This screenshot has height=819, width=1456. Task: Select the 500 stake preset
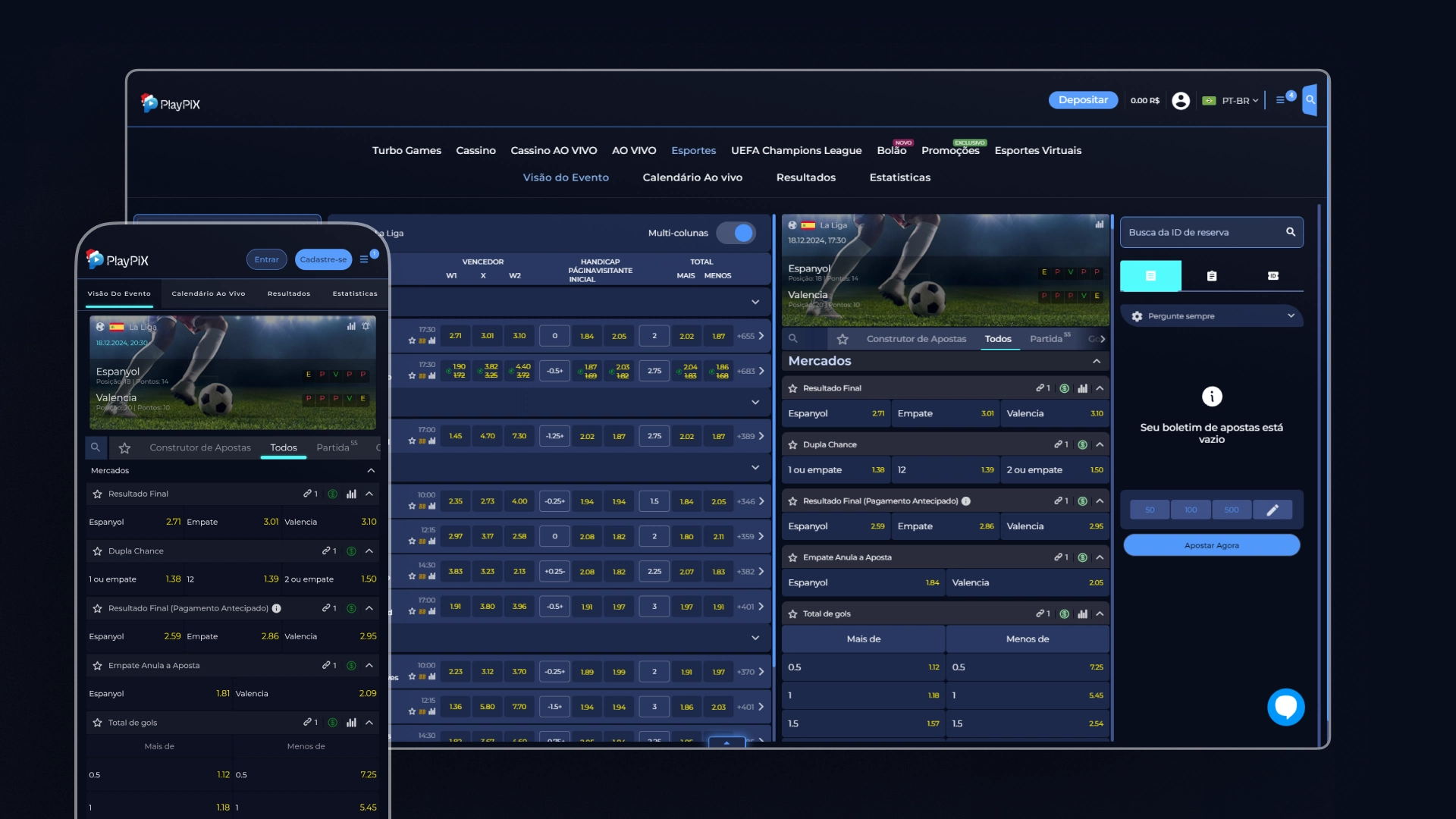(x=1232, y=510)
